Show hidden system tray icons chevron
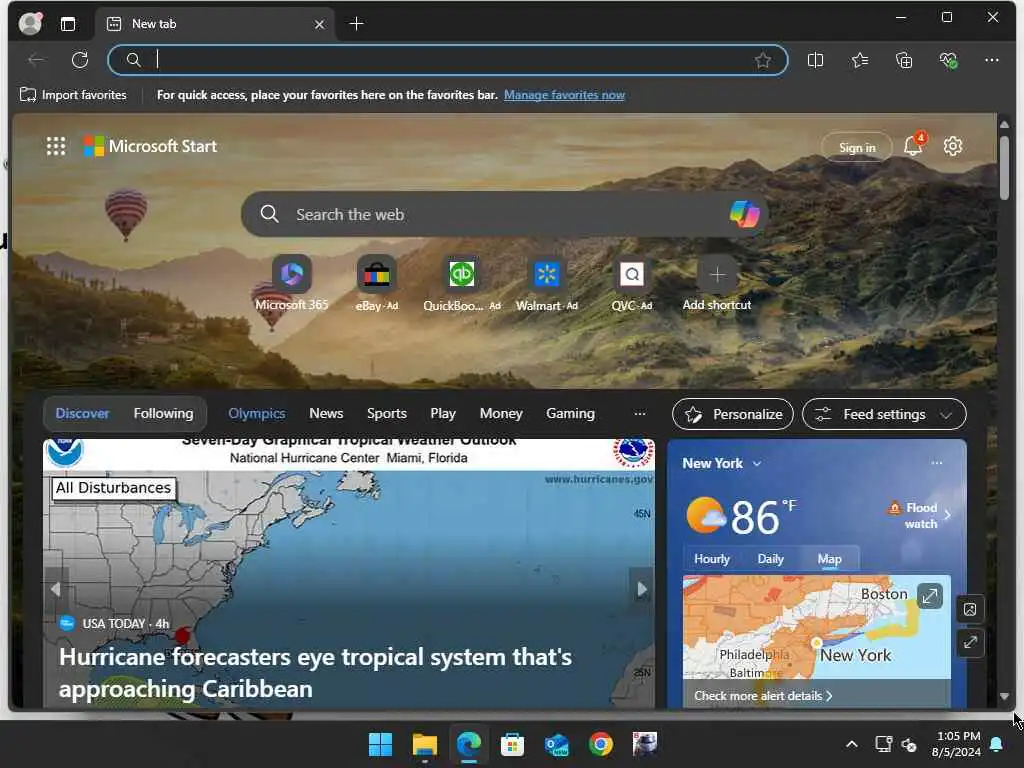The height and width of the screenshot is (768, 1024). coord(852,744)
